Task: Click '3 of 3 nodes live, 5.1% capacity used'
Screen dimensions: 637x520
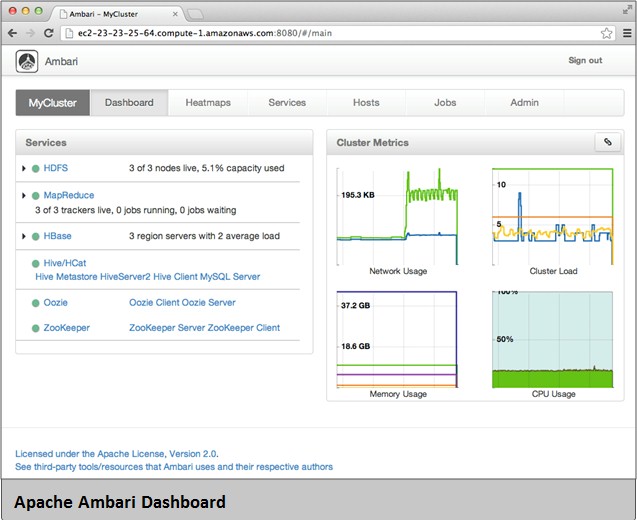Action: pos(206,168)
